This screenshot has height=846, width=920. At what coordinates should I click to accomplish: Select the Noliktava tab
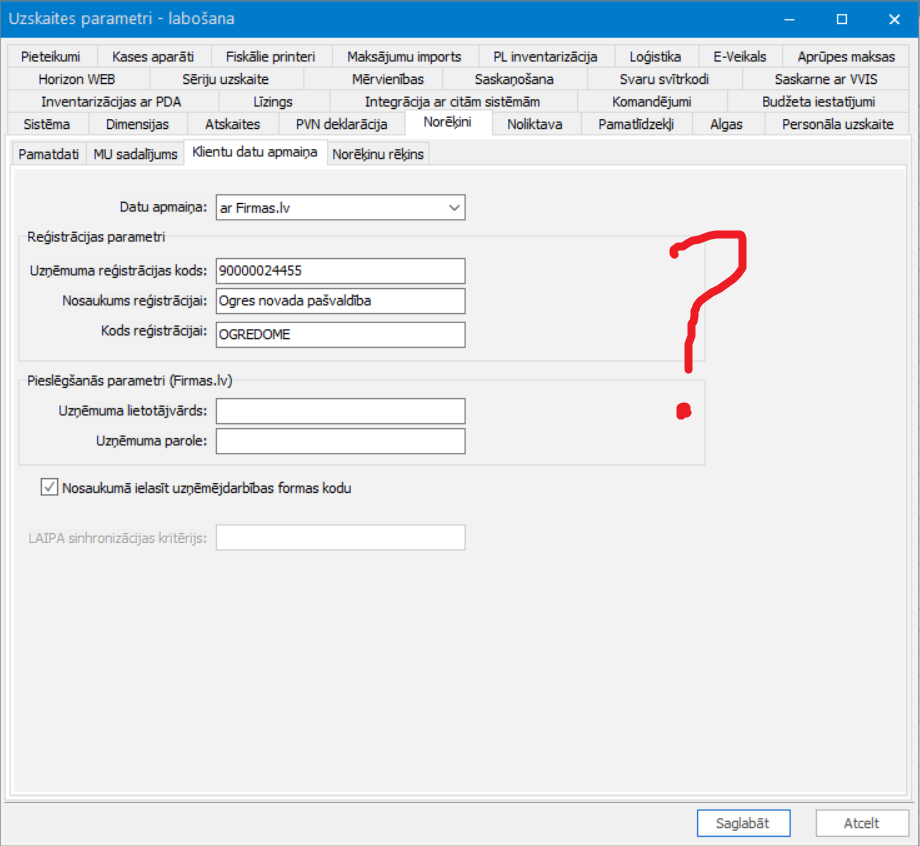535,124
